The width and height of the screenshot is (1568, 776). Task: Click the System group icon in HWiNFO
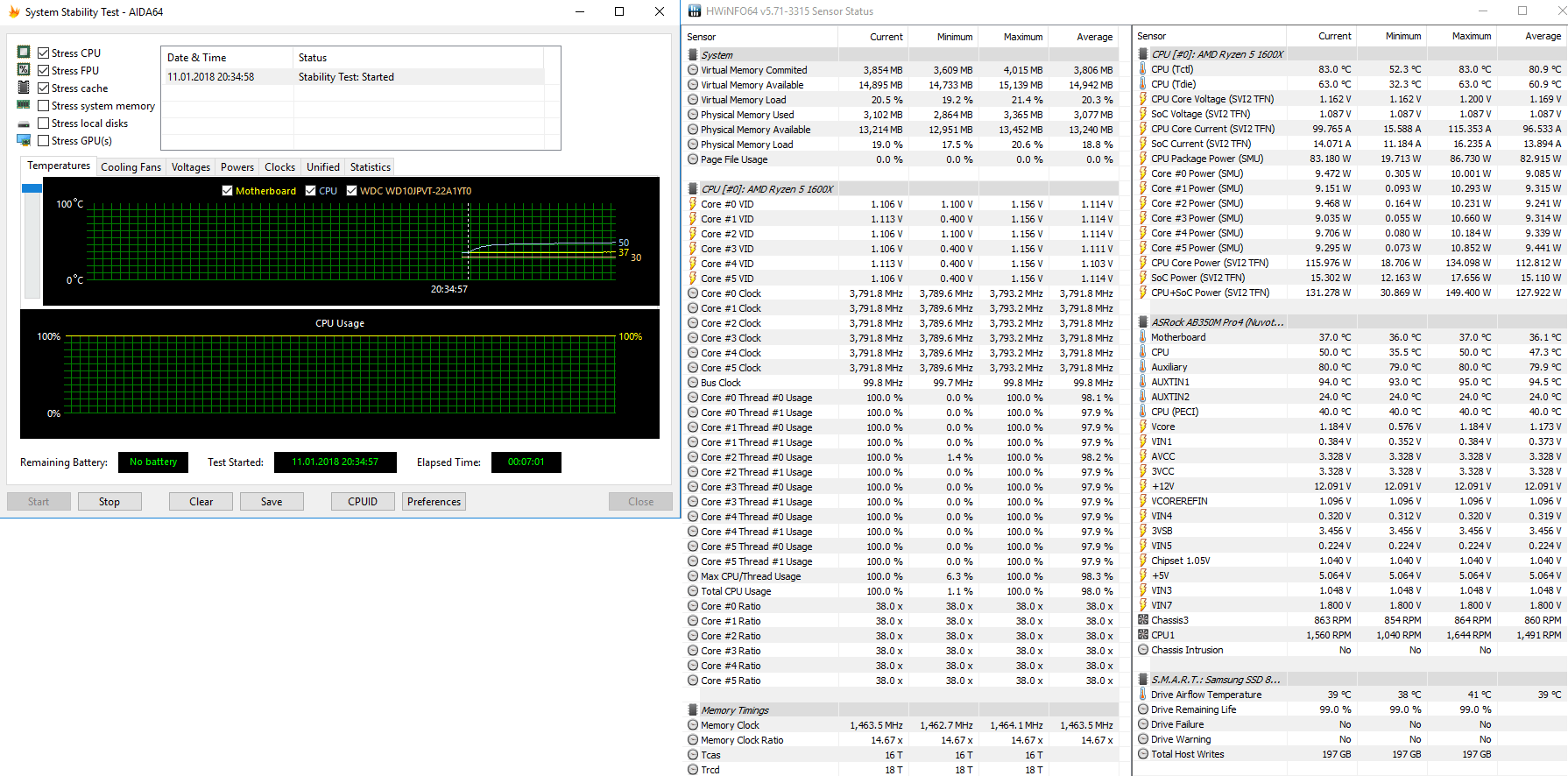click(x=693, y=54)
